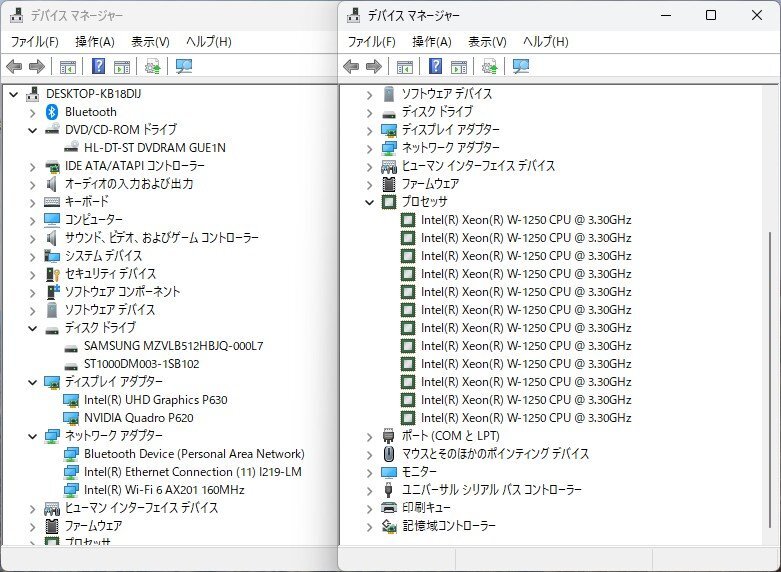Expand ファームウェア node in right window

(370, 185)
